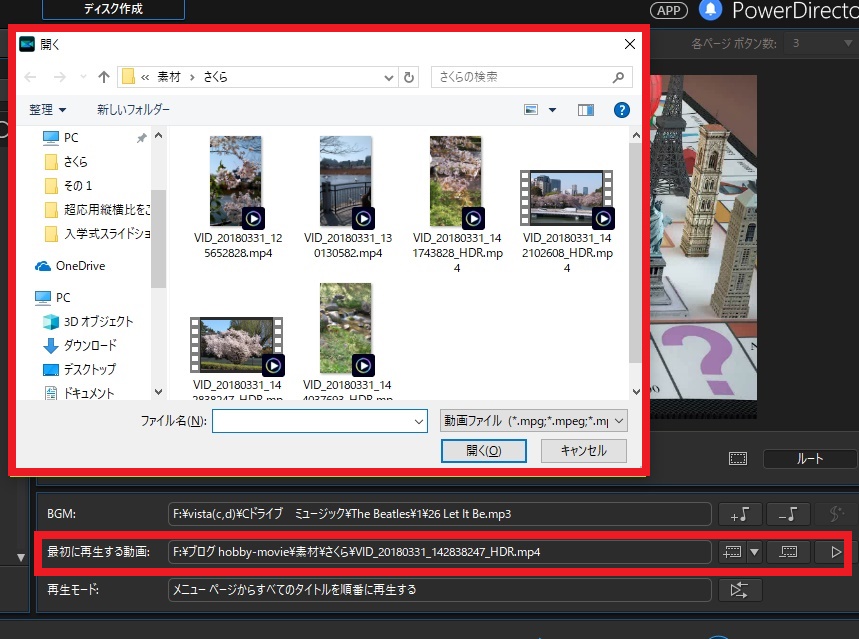Open the dropdown arrow beside the first play video button
859x639 pixels.
[x=754, y=552]
